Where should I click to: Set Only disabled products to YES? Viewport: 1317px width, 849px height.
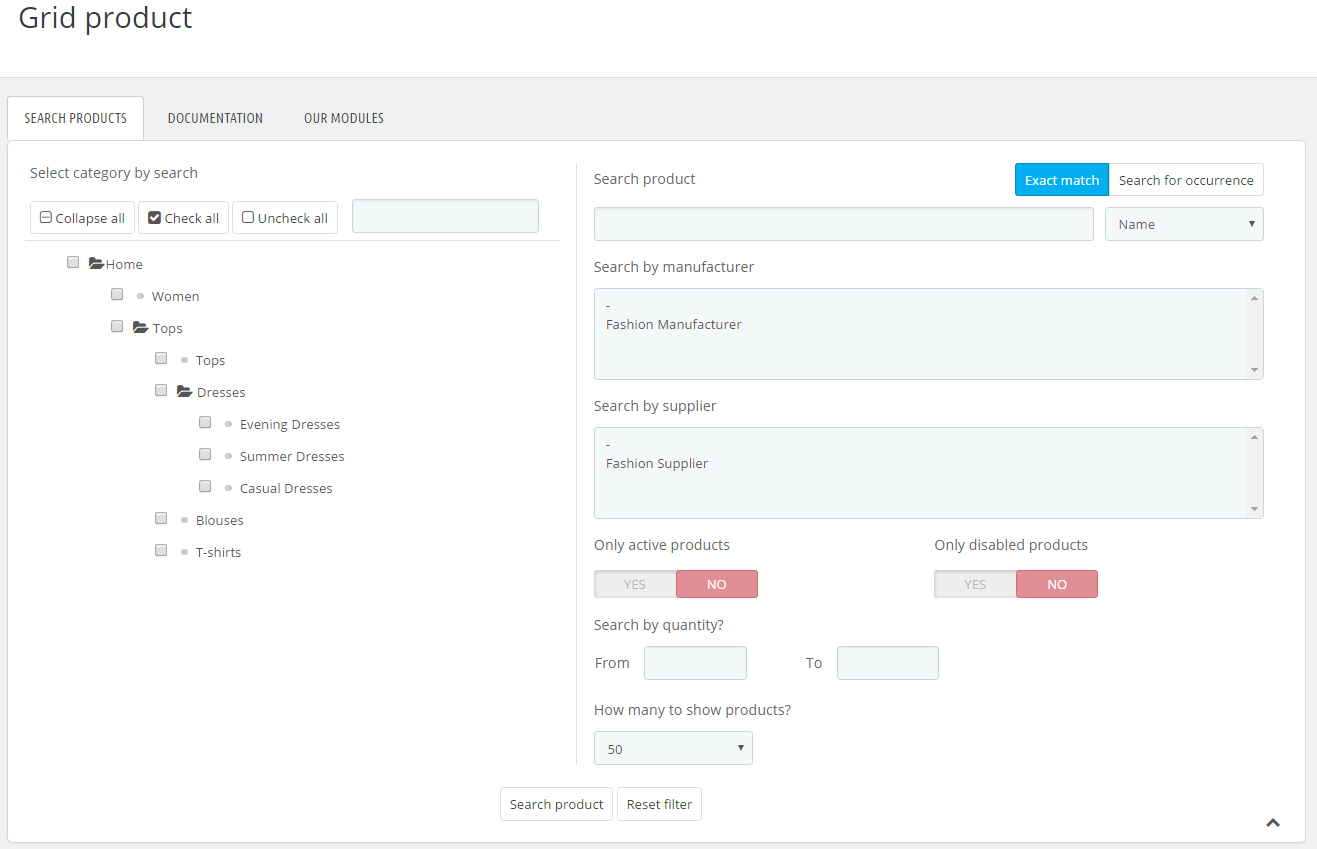click(975, 584)
